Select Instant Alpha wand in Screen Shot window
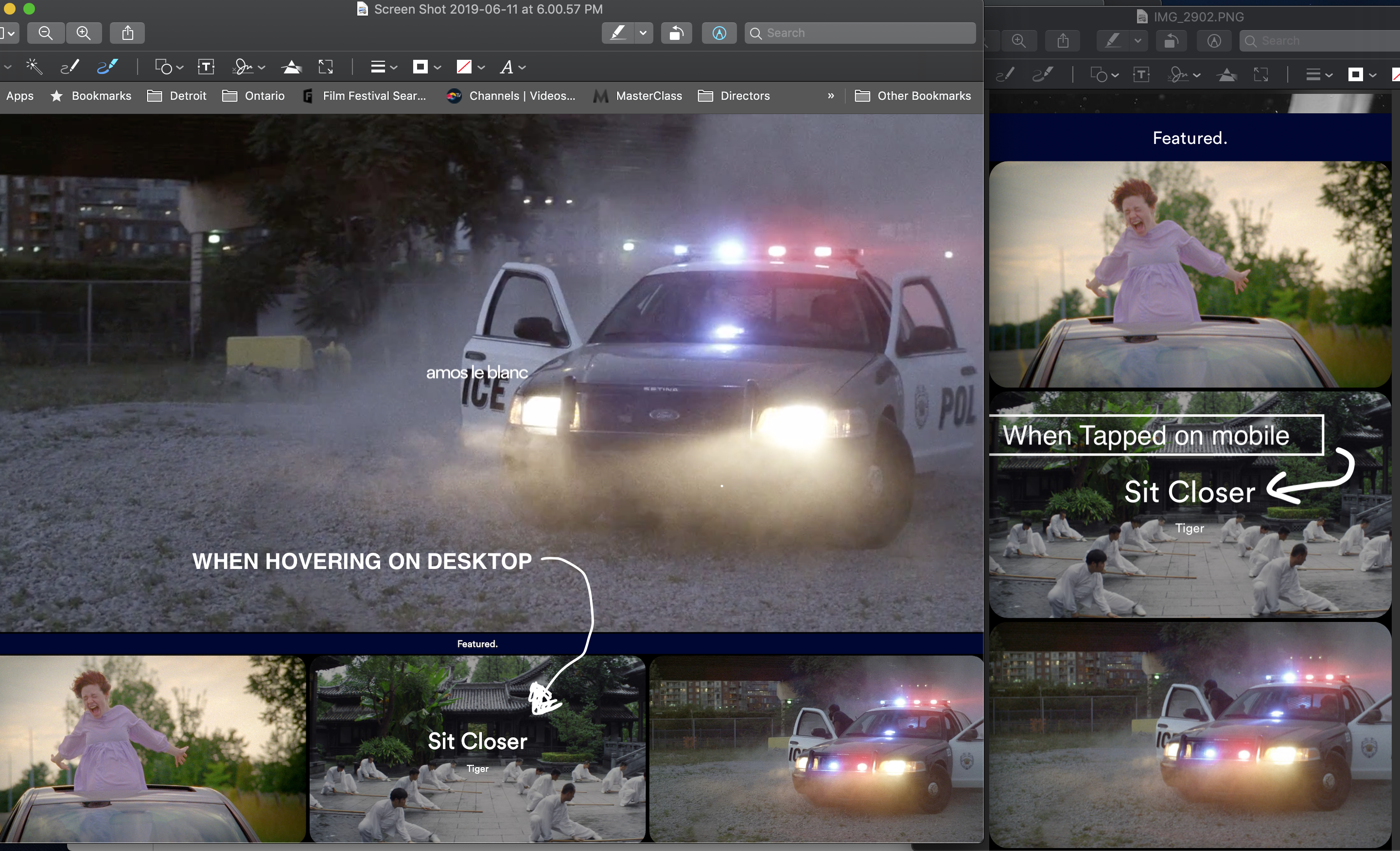 tap(34, 67)
